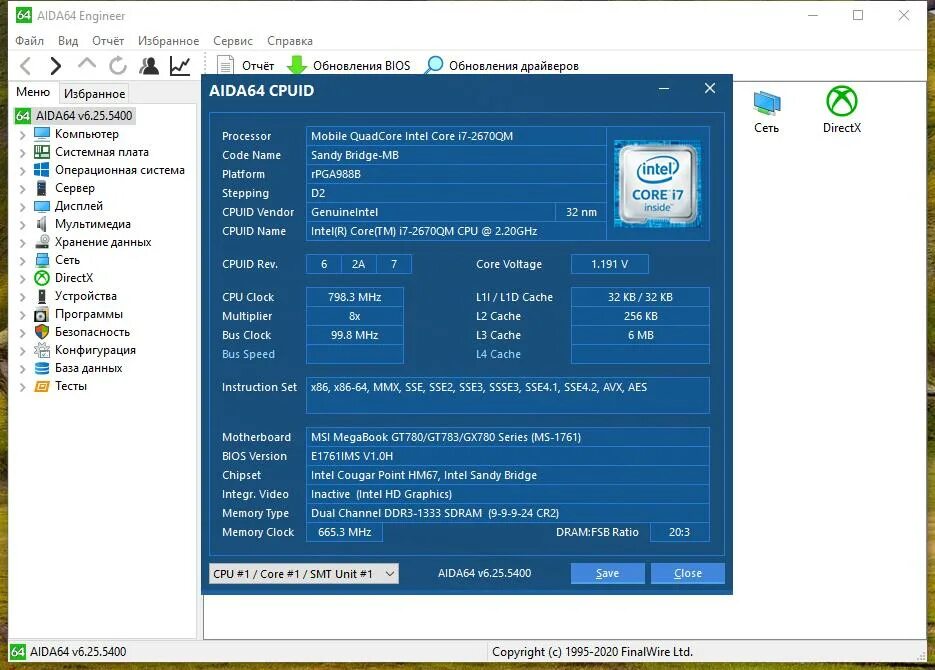The height and width of the screenshot is (670, 935).
Task: Go back with the left arrow toolbar icon
Action: 25,66
